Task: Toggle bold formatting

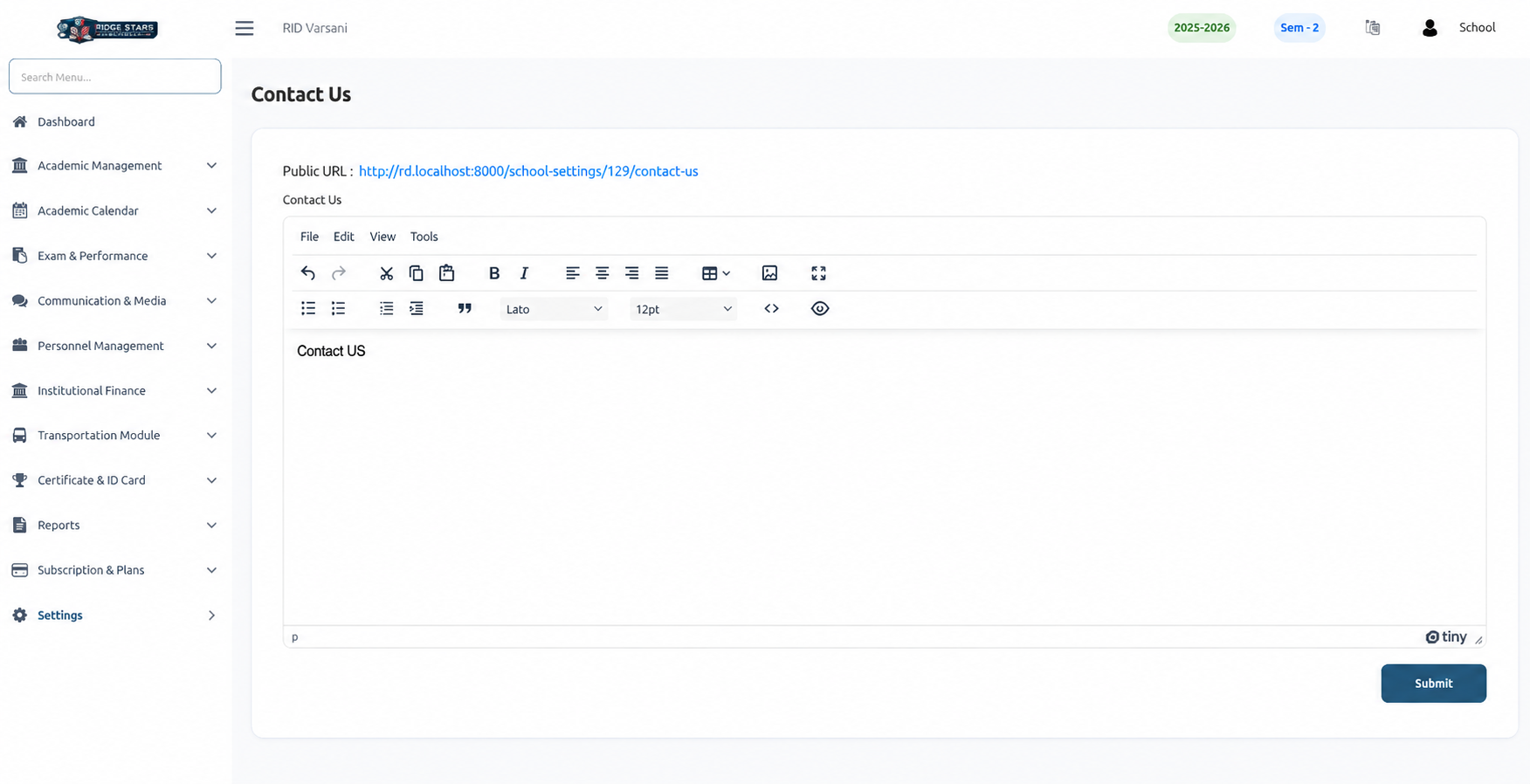Action: 494,273
